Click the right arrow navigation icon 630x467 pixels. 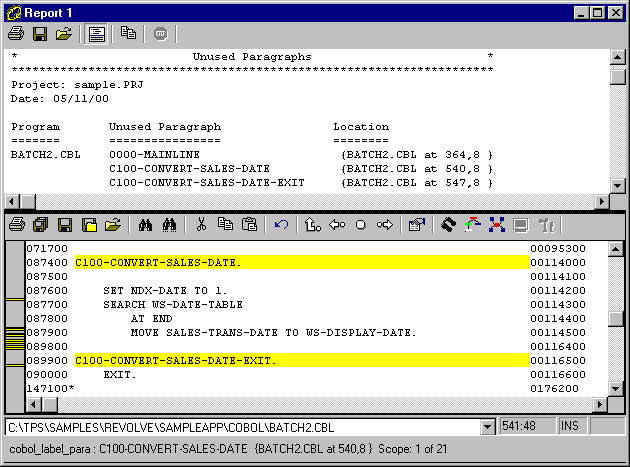(x=384, y=224)
